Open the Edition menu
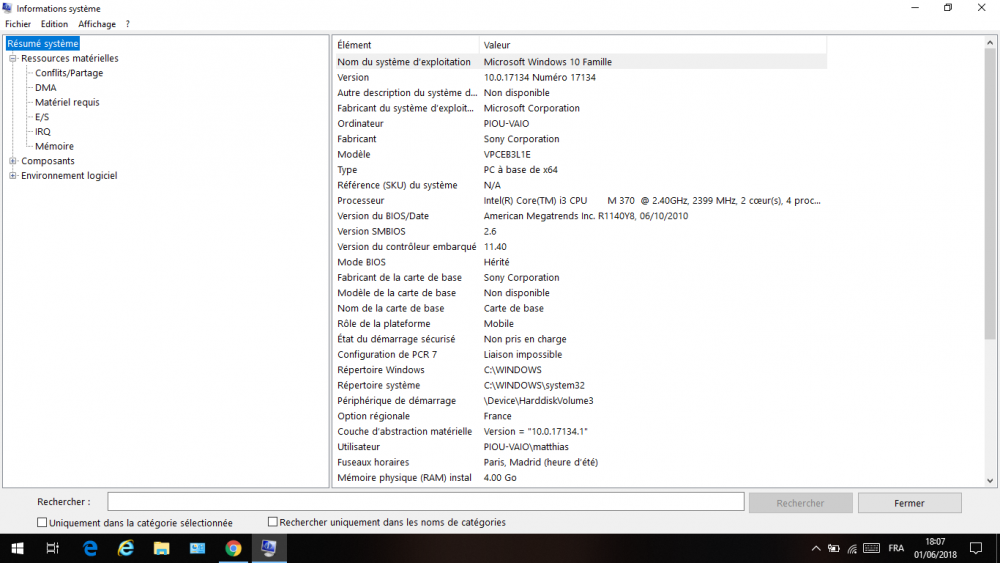Viewport: 1000px width, 563px height. pos(54,24)
